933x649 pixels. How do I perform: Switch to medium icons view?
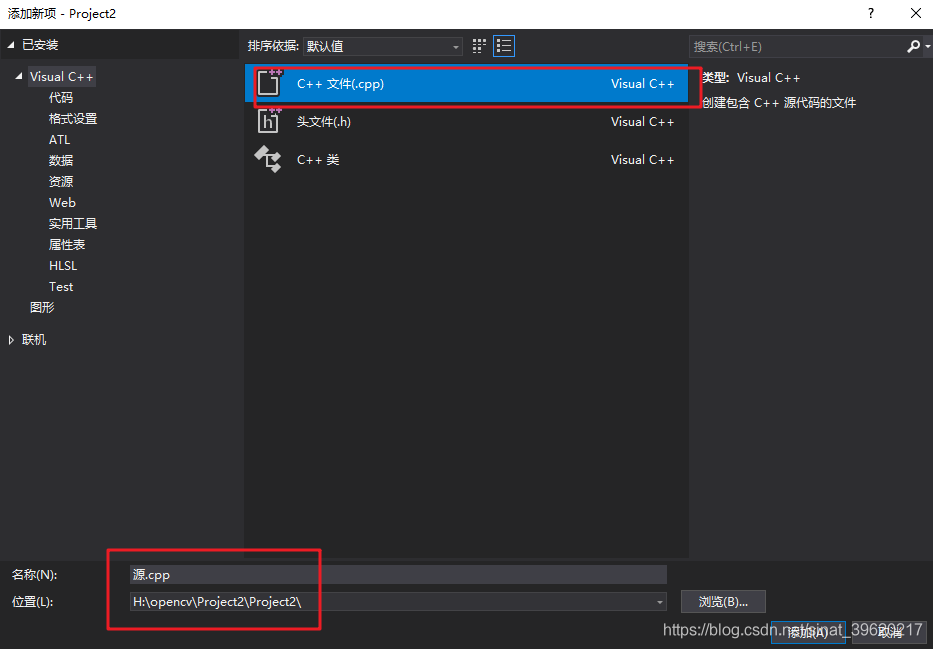[478, 45]
